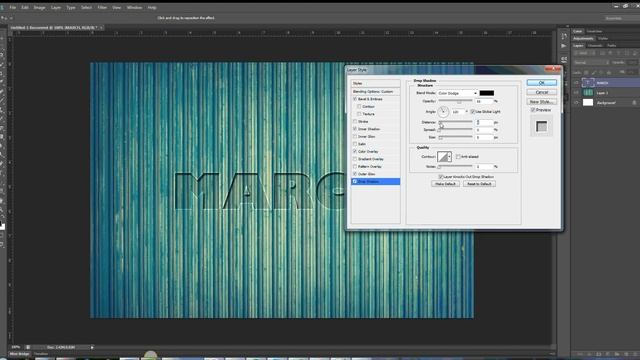
Task: Open the Mini Bridge tab
Action: 19,354
